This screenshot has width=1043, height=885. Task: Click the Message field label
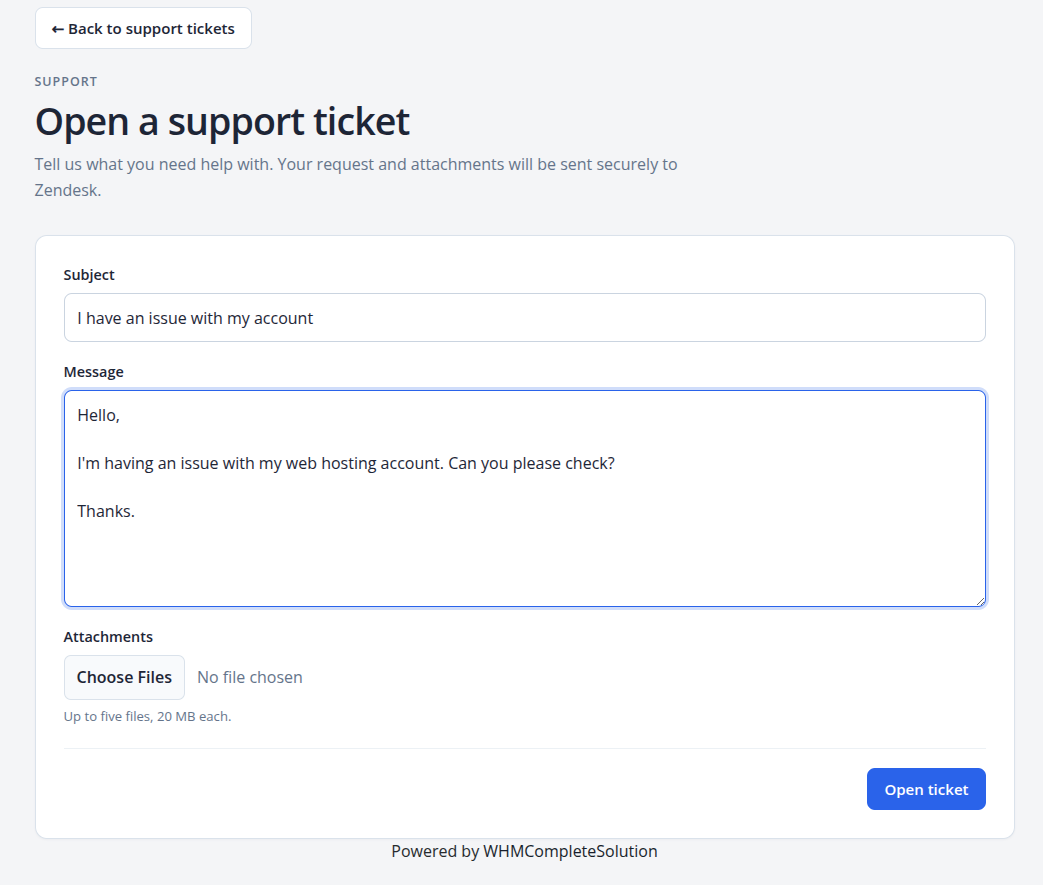93,372
